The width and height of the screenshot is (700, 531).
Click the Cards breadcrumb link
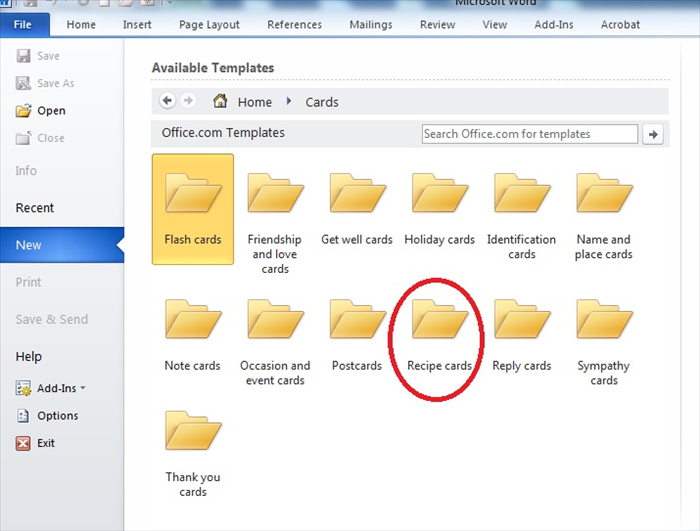point(322,102)
